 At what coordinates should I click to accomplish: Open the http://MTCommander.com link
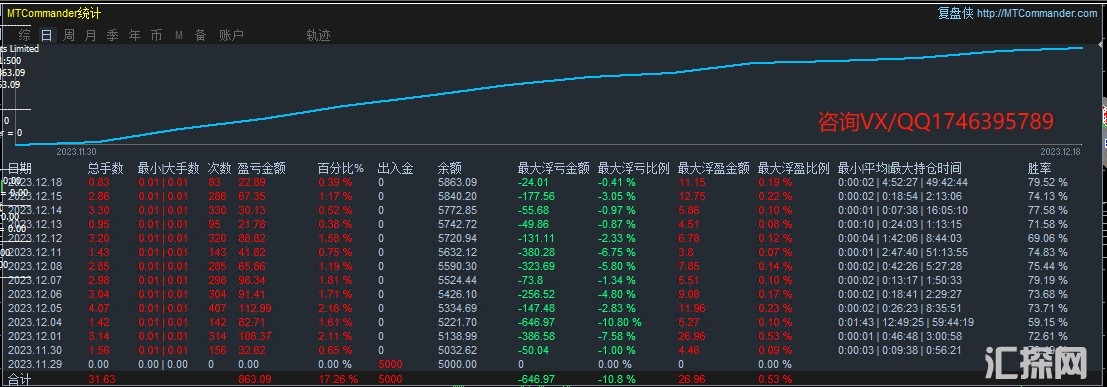click(x=1037, y=13)
